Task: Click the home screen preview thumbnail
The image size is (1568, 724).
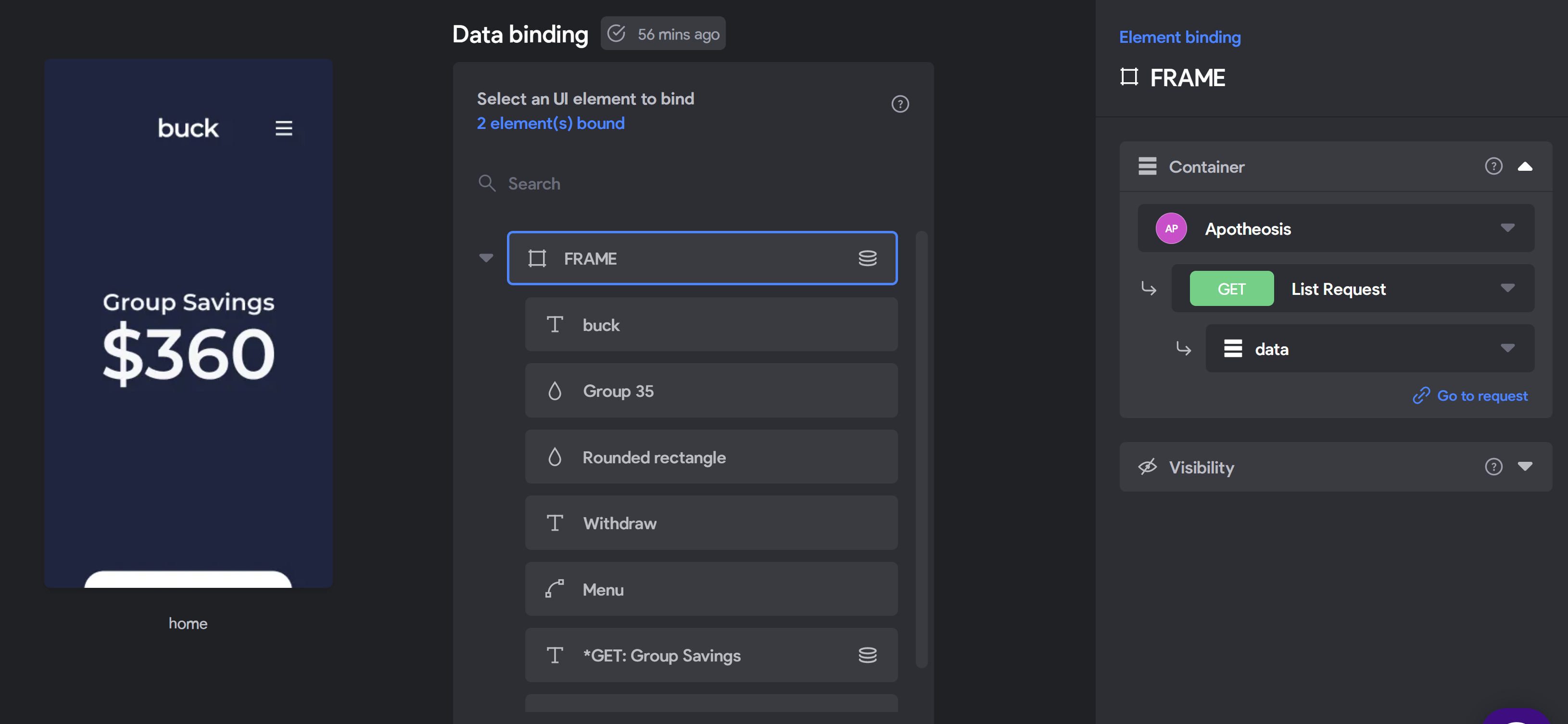Action: (188, 323)
